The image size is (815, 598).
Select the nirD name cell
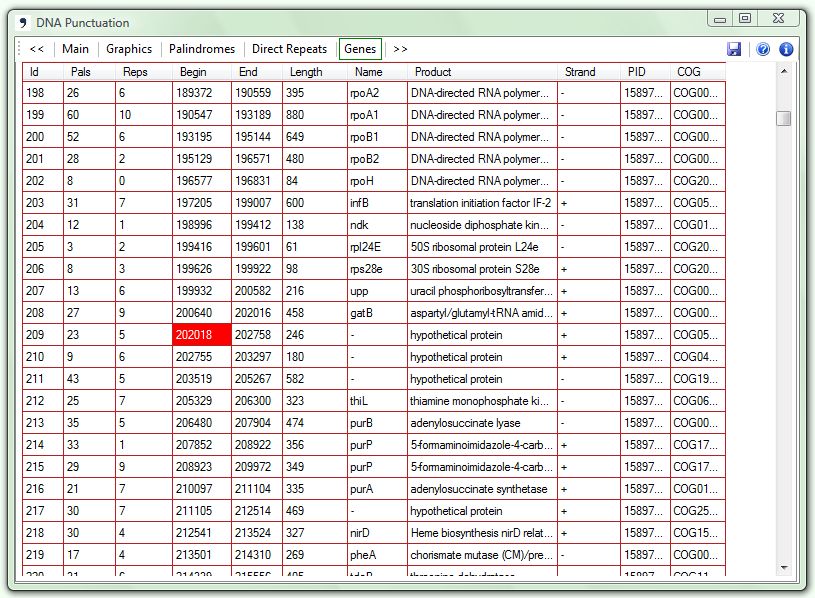(377, 533)
